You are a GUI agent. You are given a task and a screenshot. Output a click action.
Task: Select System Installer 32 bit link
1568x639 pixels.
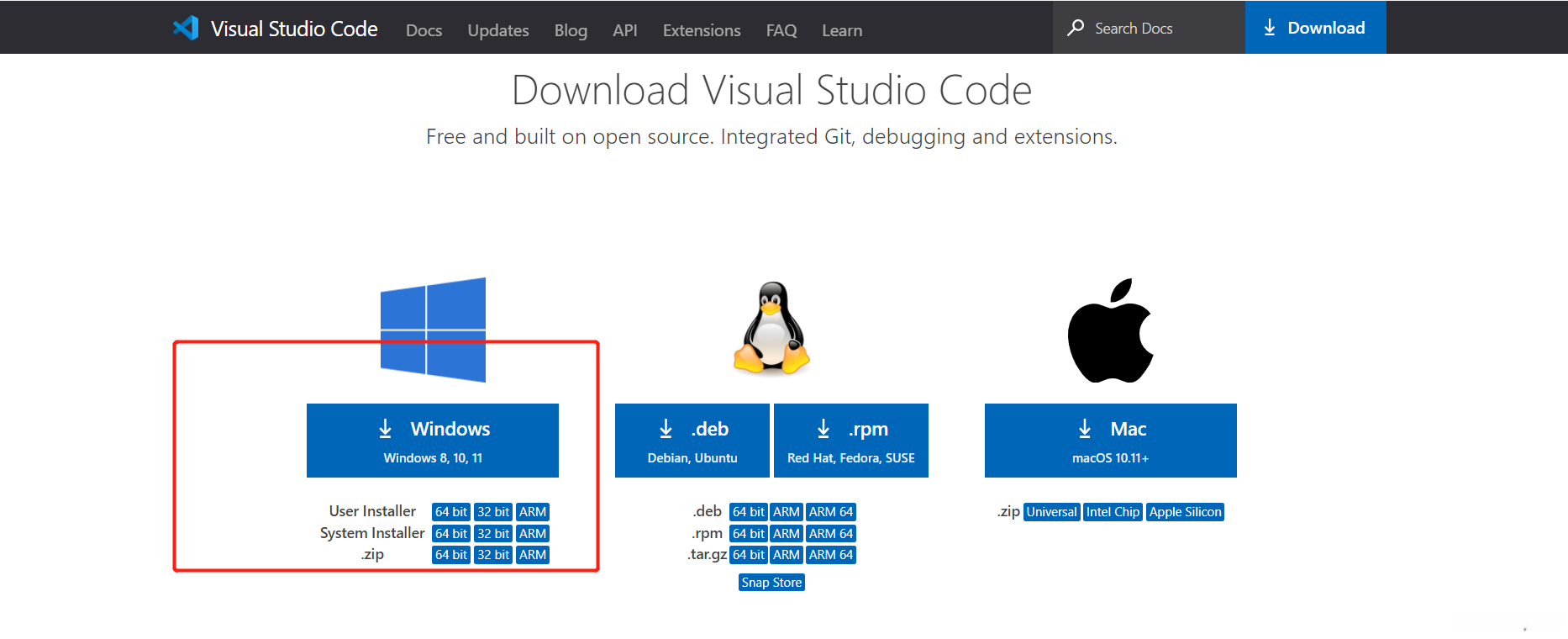pos(493,534)
